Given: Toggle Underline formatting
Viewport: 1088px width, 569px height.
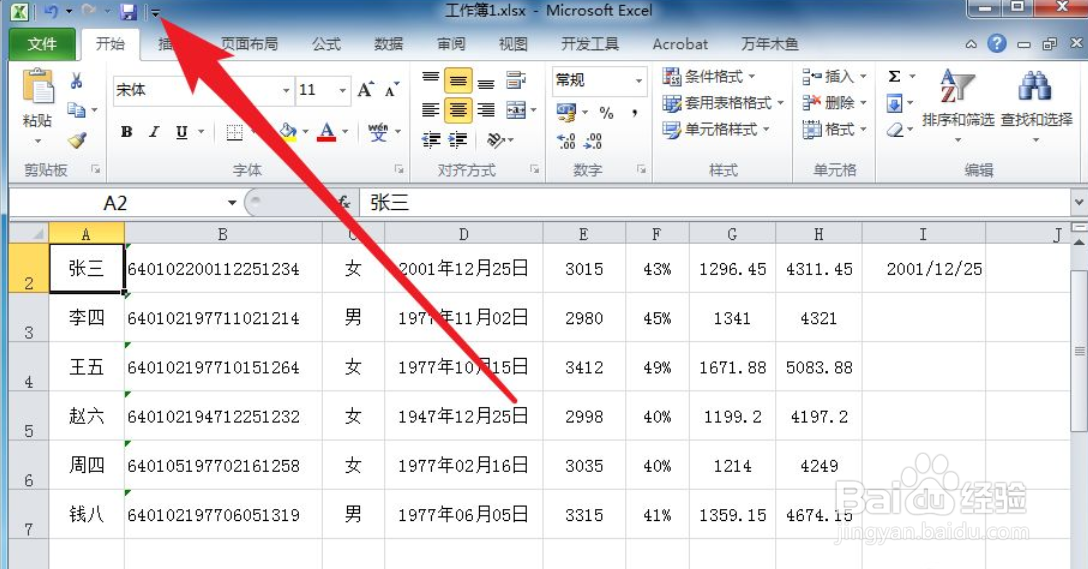Looking at the screenshot, I should (x=182, y=132).
